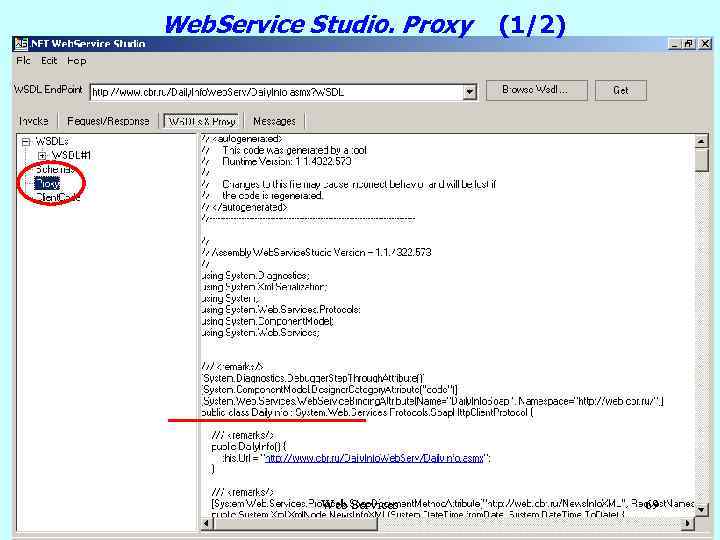Open the Messages tab

[274, 121]
